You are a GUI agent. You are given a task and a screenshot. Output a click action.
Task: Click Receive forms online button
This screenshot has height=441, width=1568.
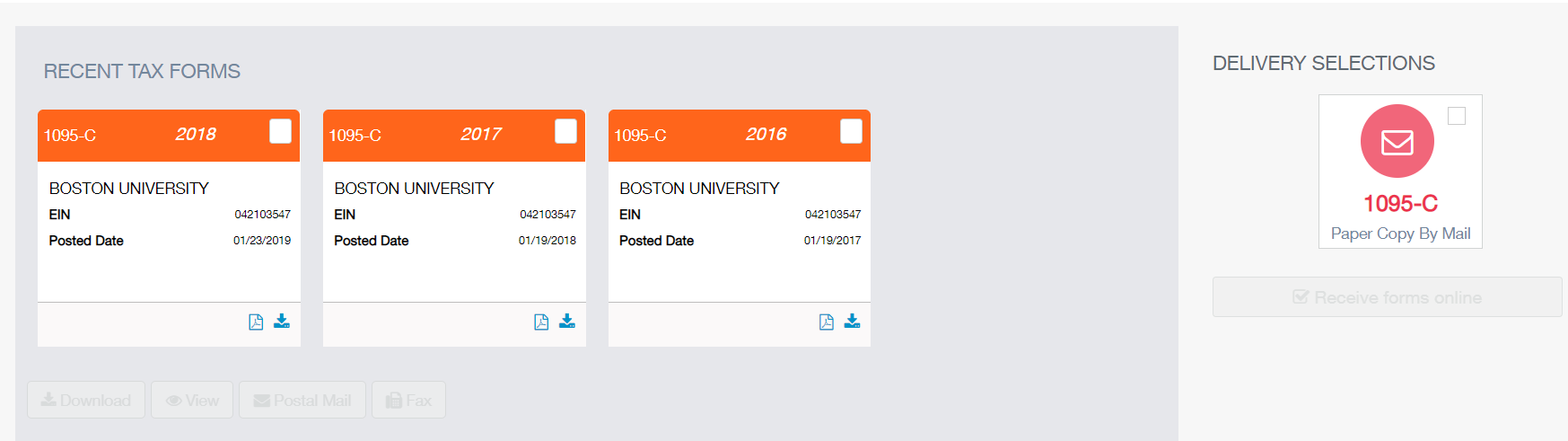[x=1387, y=297]
